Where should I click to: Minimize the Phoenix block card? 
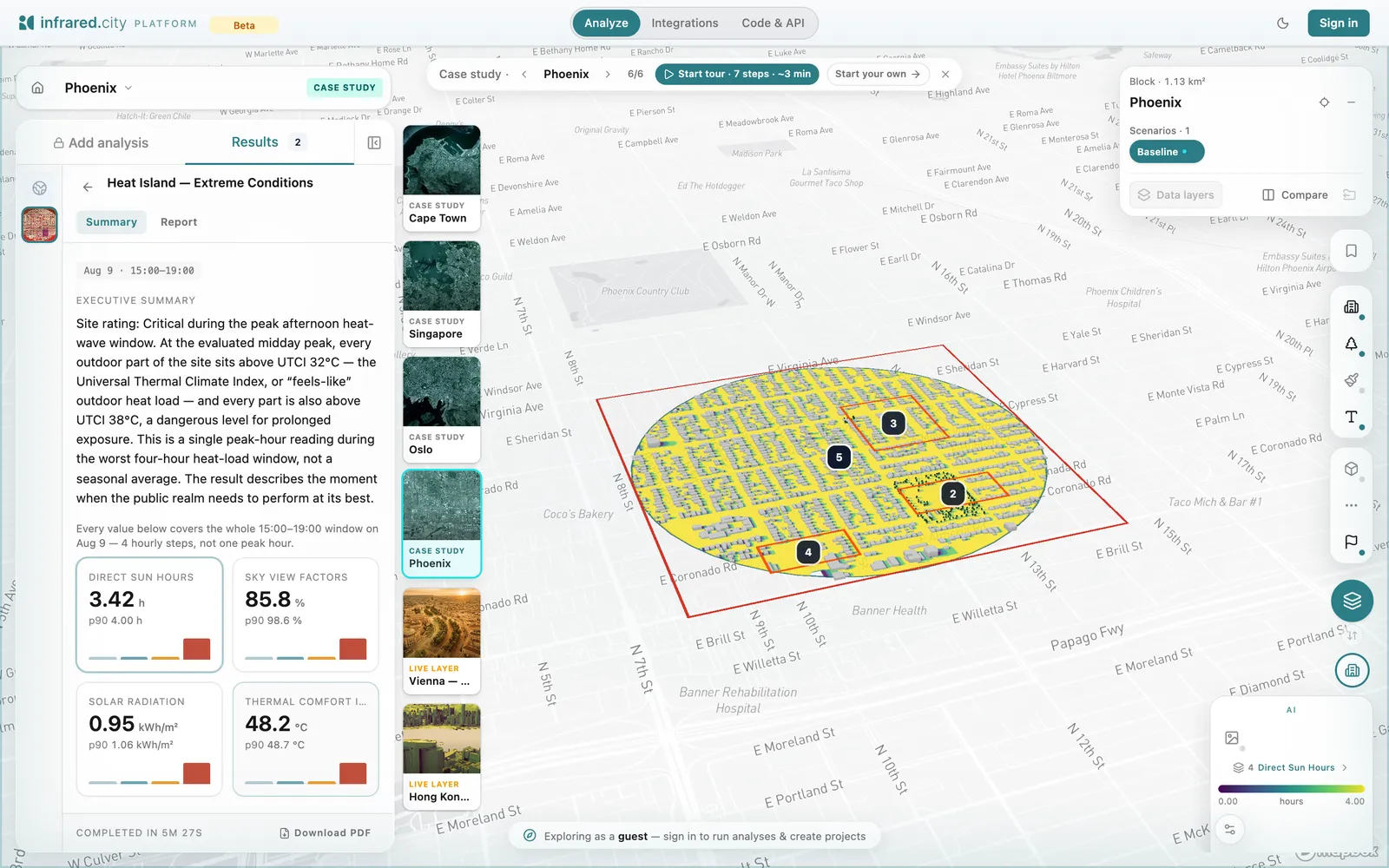click(1351, 102)
